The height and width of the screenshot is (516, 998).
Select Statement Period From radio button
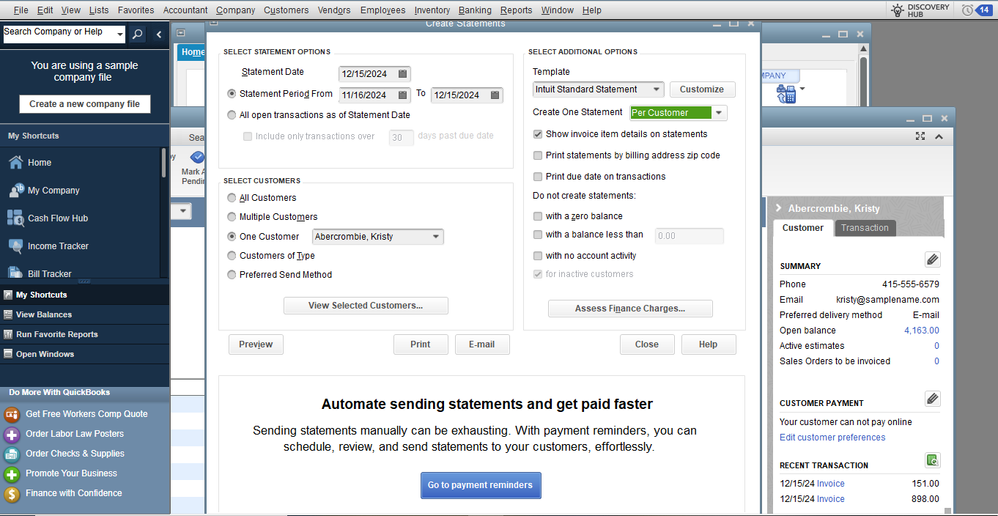click(232, 94)
